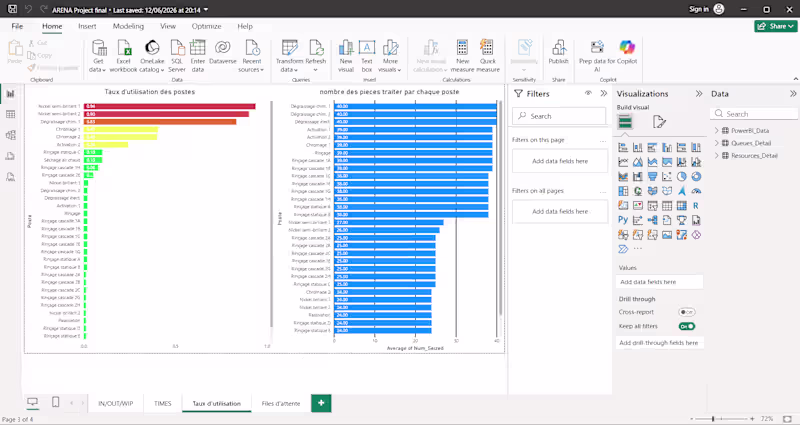This screenshot has width=800, height=425.
Task: Collapse the Visualizations pane
Action: tap(699, 93)
